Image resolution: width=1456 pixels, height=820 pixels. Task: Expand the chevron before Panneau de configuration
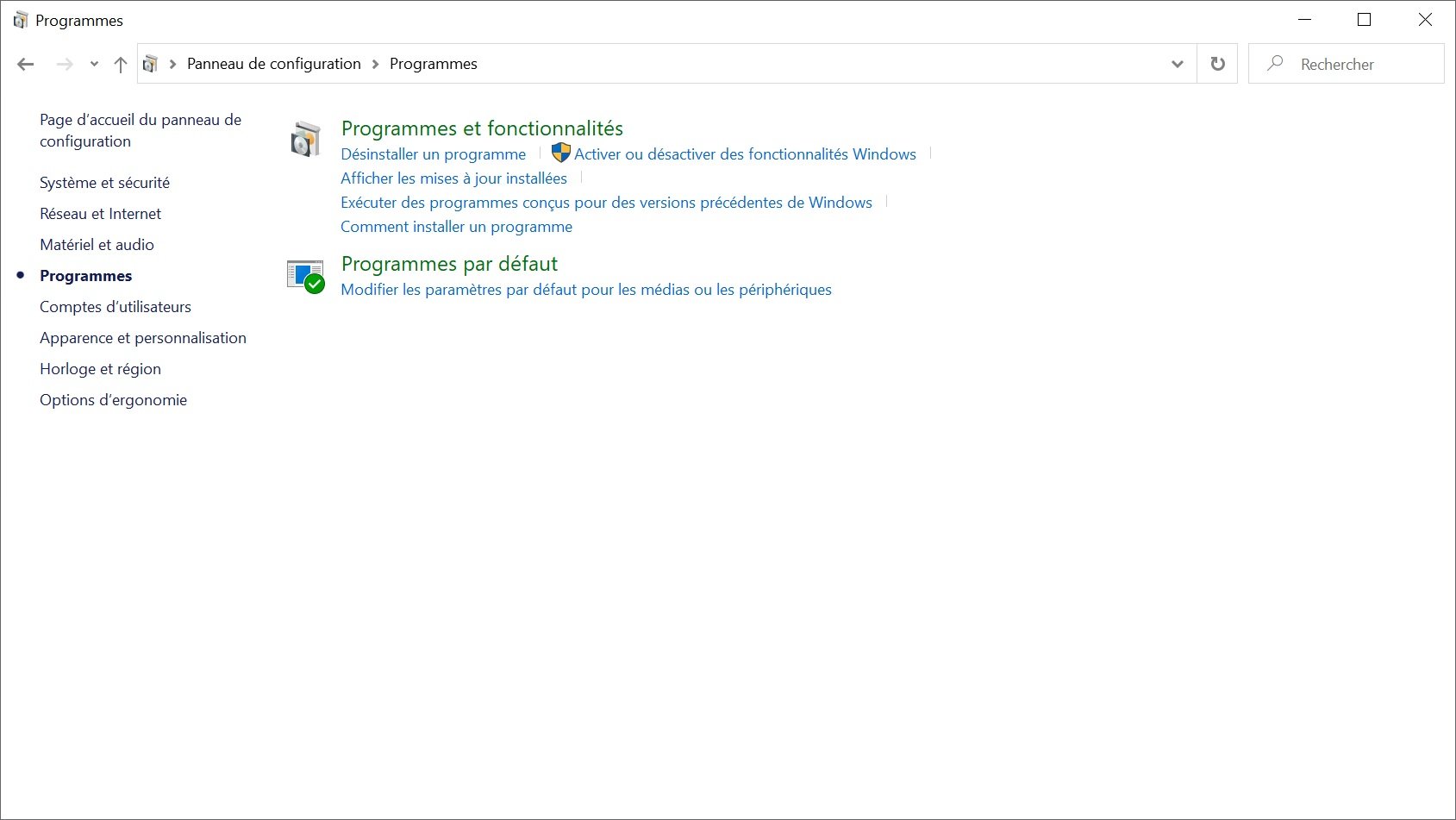[172, 64]
